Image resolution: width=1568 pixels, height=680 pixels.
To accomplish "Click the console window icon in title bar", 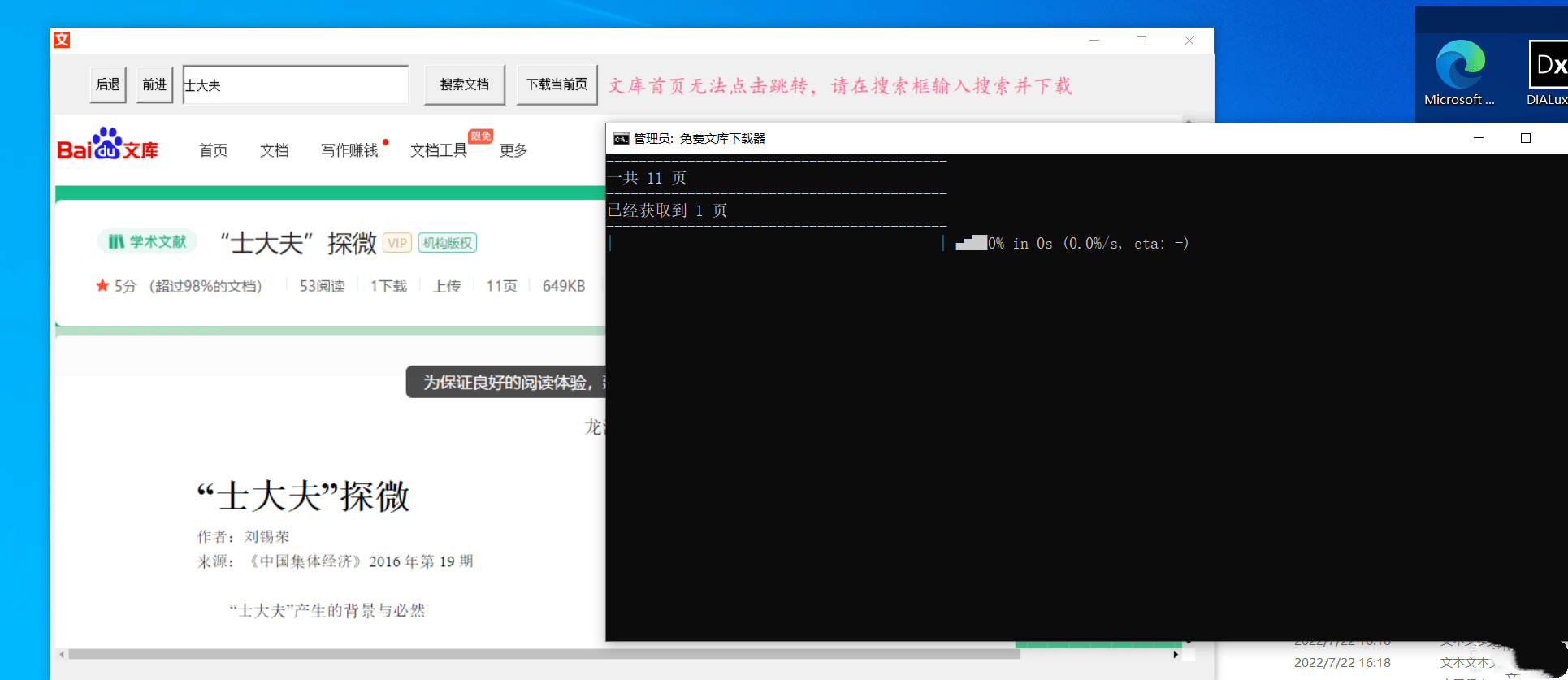I will tap(622, 139).
